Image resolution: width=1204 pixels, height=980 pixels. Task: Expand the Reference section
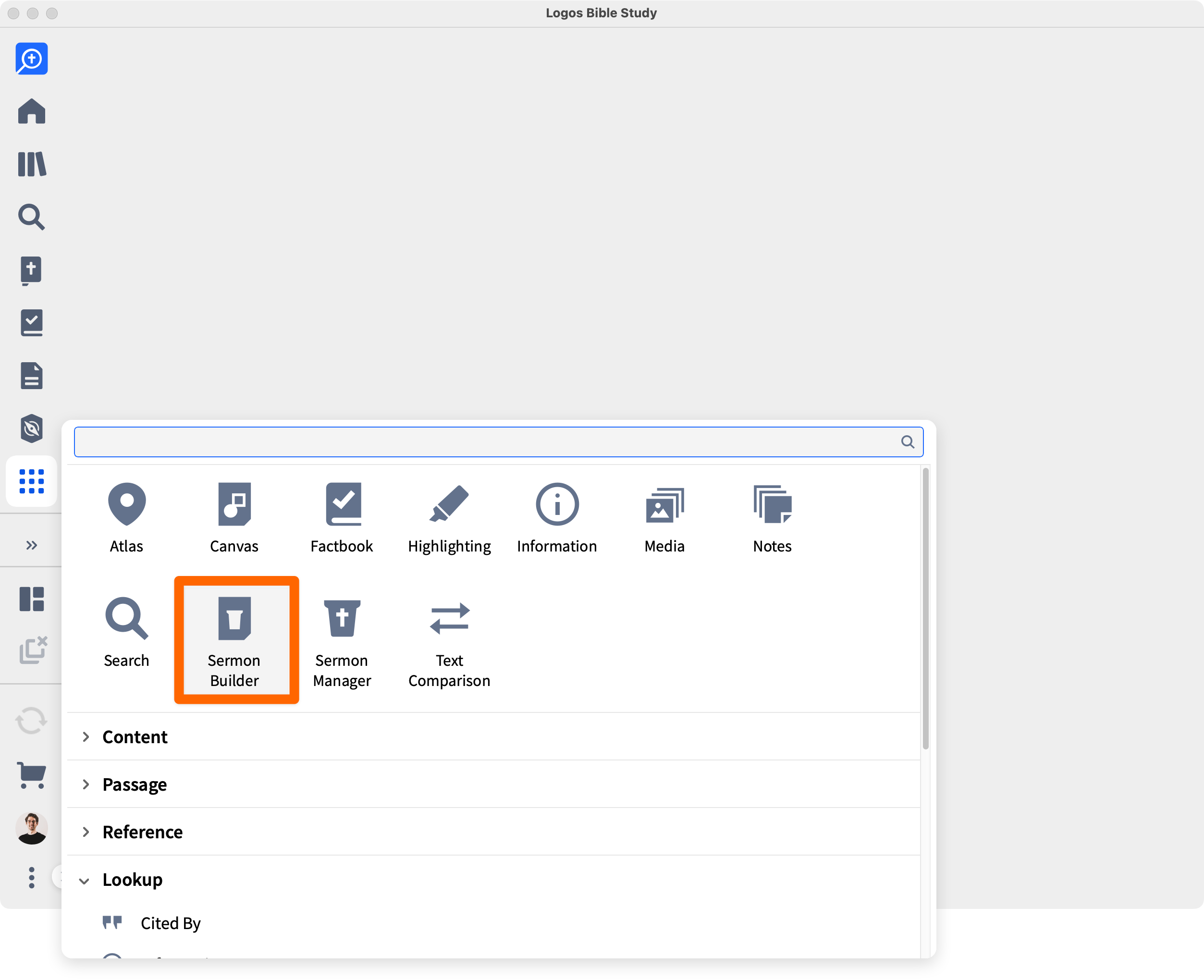pos(142,832)
